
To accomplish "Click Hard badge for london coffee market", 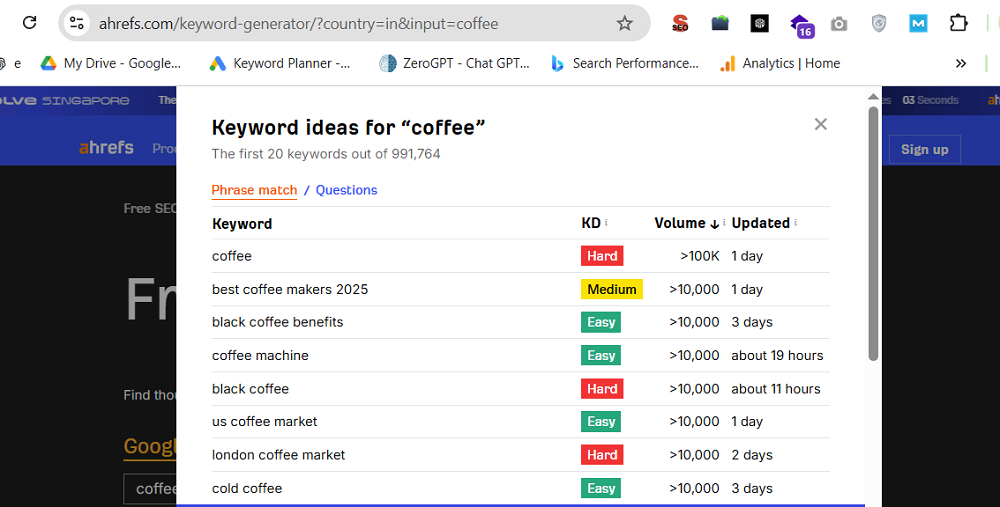I will pos(602,455).
